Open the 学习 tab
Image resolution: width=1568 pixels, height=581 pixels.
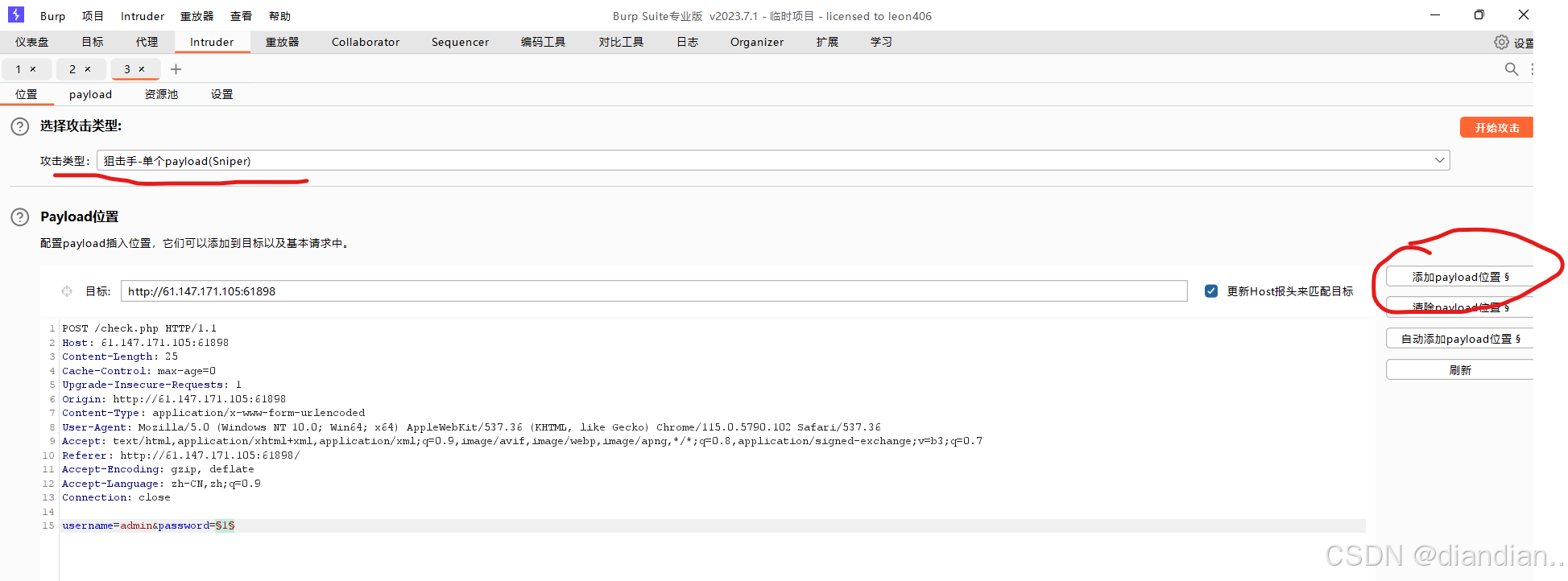point(881,42)
